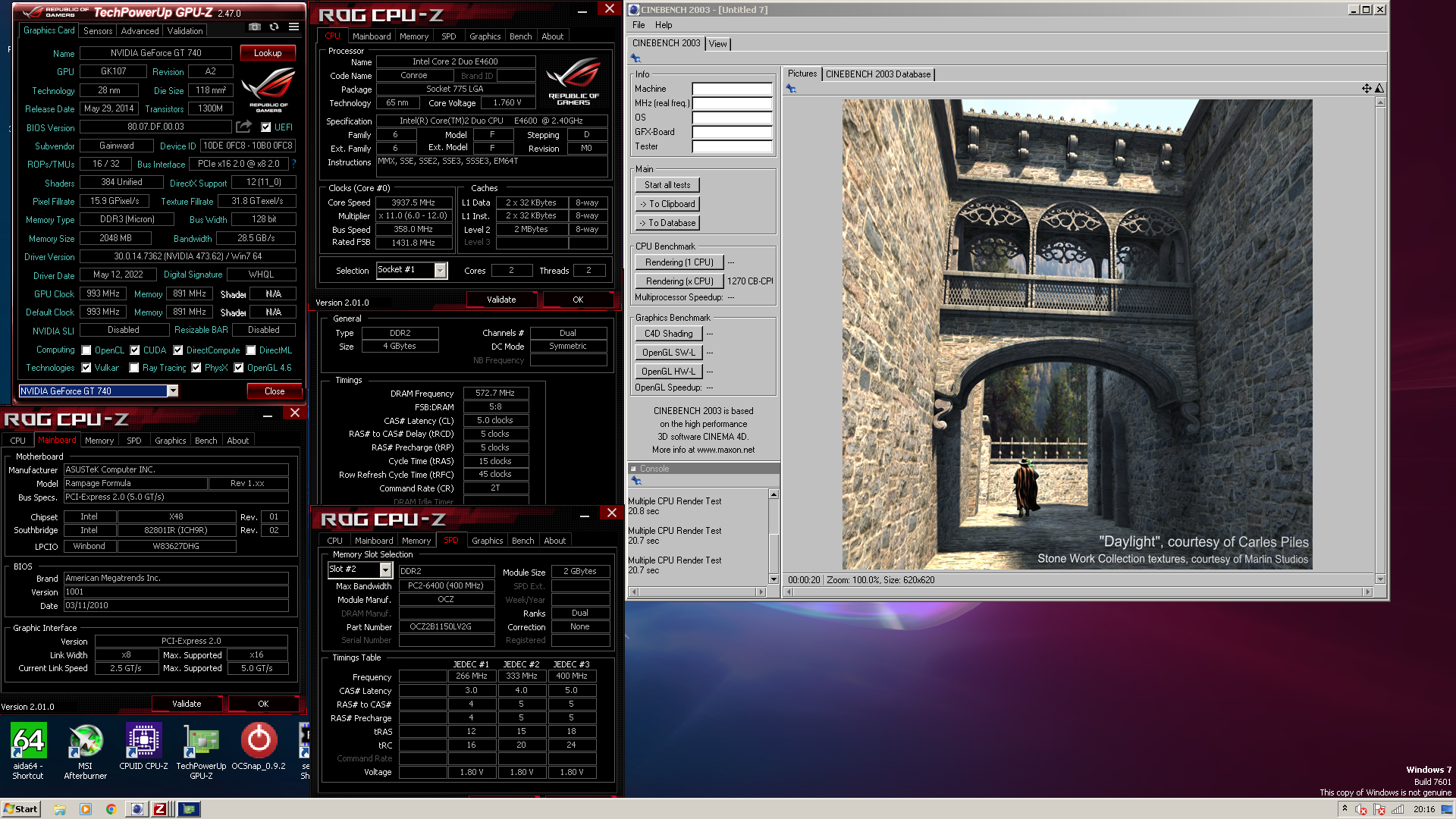Toggle the OpenCL checkbox
The width and height of the screenshot is (1456, 819).
pyautogui.click(x=86, y=350)
